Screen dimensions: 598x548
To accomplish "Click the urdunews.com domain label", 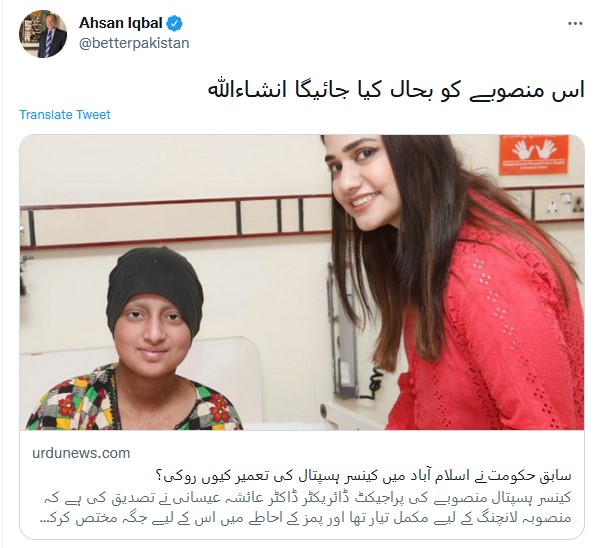I will 81,453.
